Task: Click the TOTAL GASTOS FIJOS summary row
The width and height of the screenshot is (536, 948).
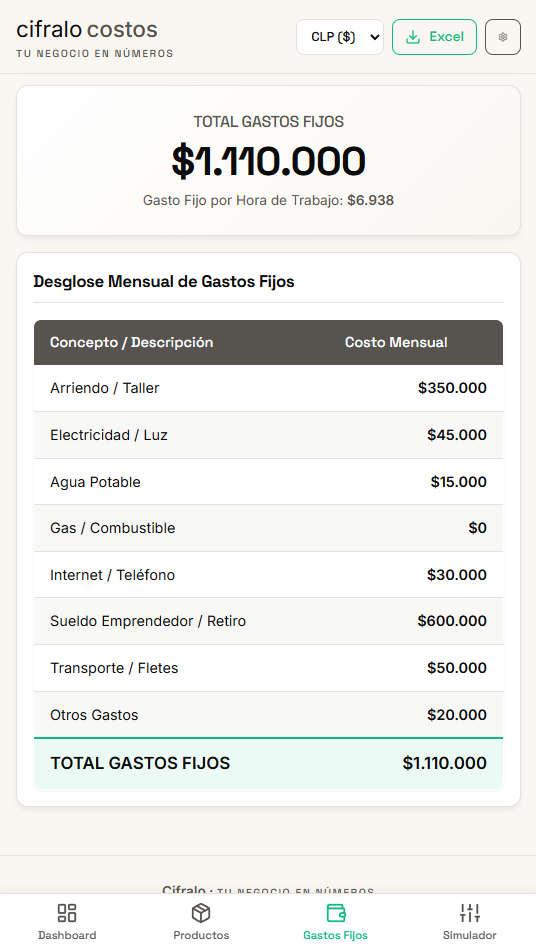Action: point(268,763)
